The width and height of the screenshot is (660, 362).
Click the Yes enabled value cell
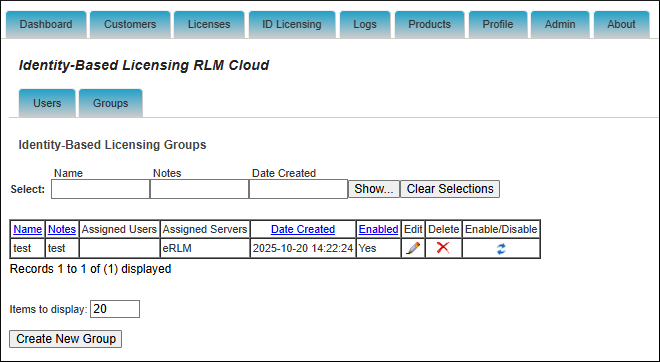pyautogui.click(x=379, y=248)
